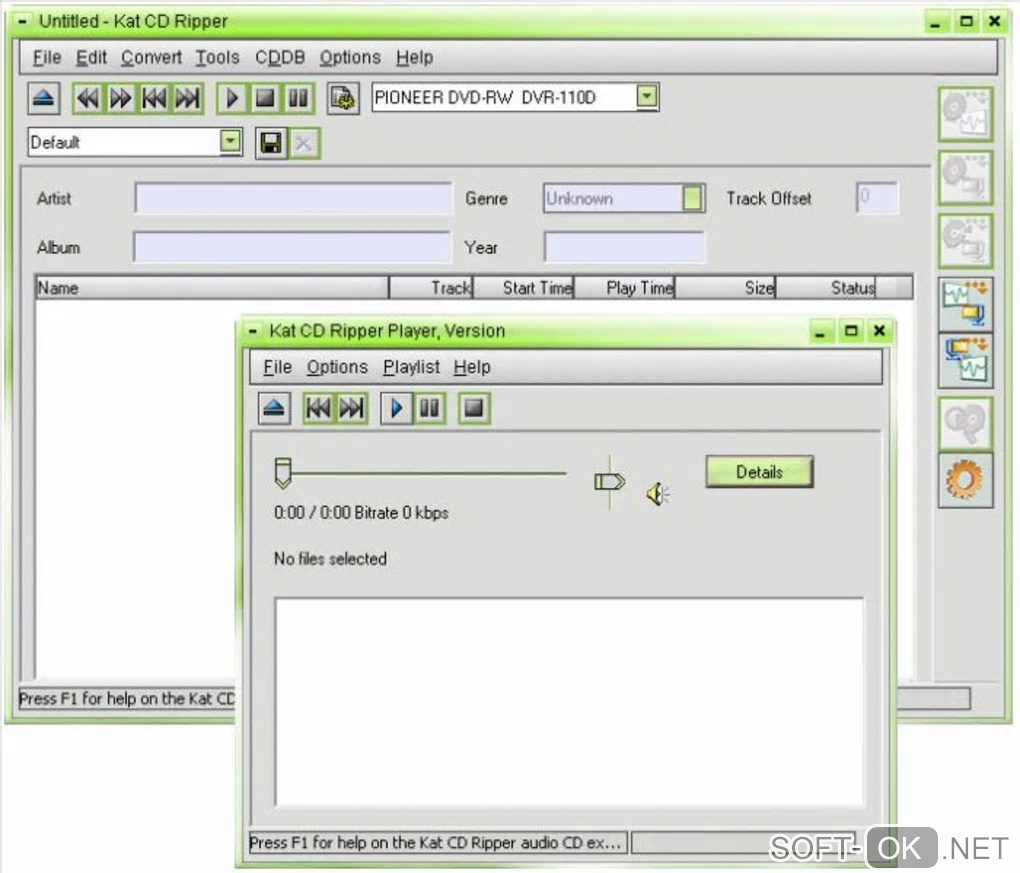Skip to previous track in Player window
The height and width of the screenshot is (873, 1020).
click(x=319, y=409)
